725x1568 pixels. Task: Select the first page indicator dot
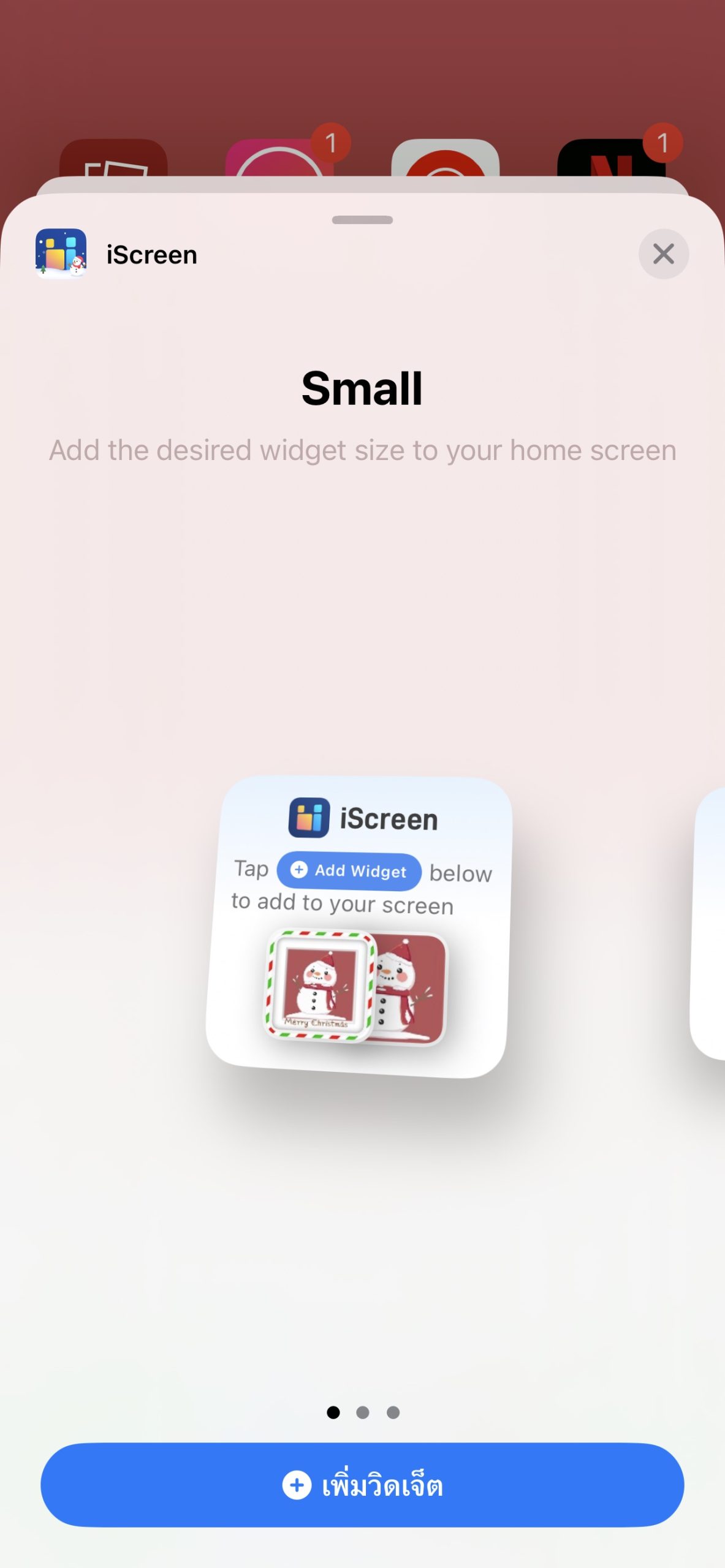333,1412
